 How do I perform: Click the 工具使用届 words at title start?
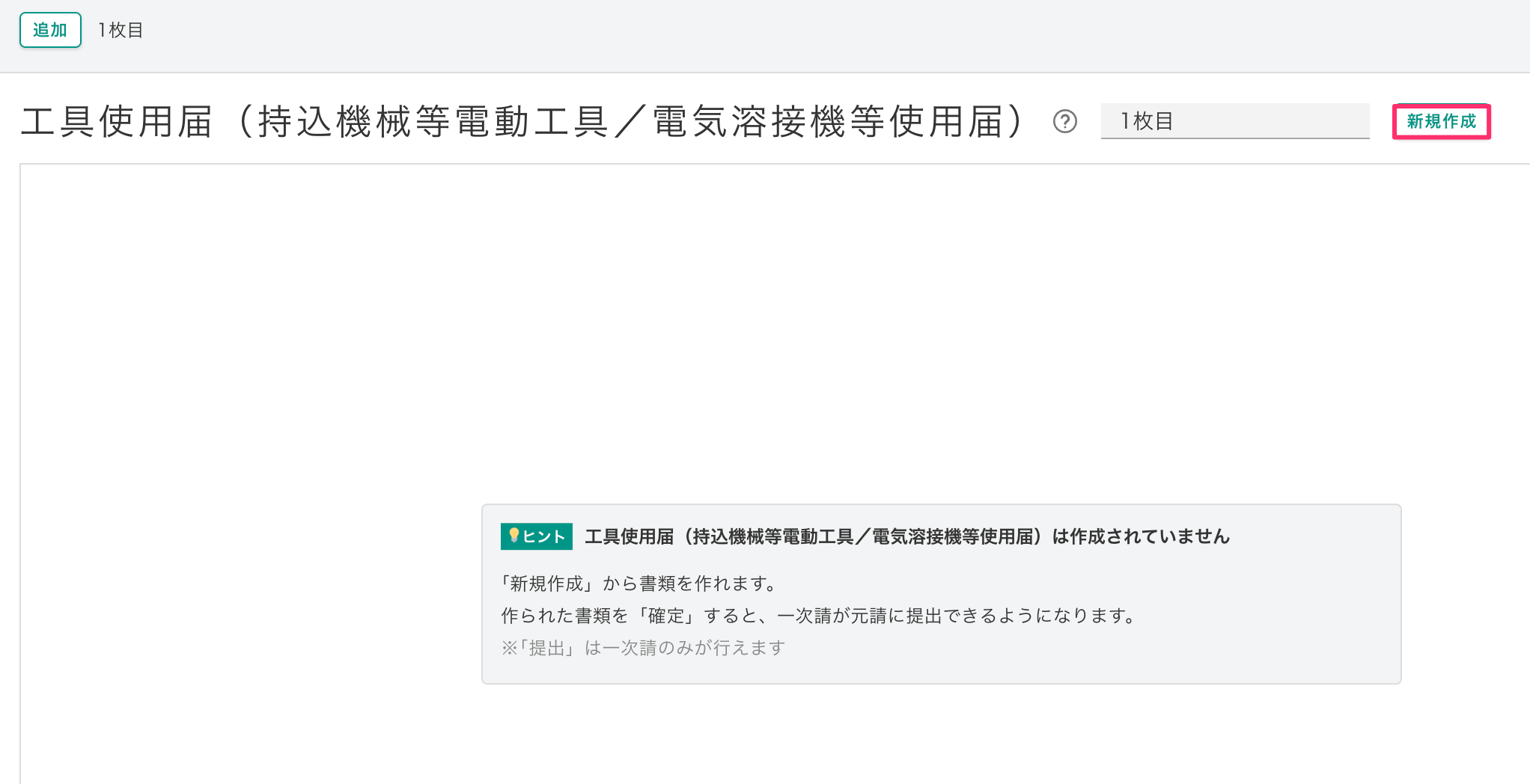coord(117,122)
